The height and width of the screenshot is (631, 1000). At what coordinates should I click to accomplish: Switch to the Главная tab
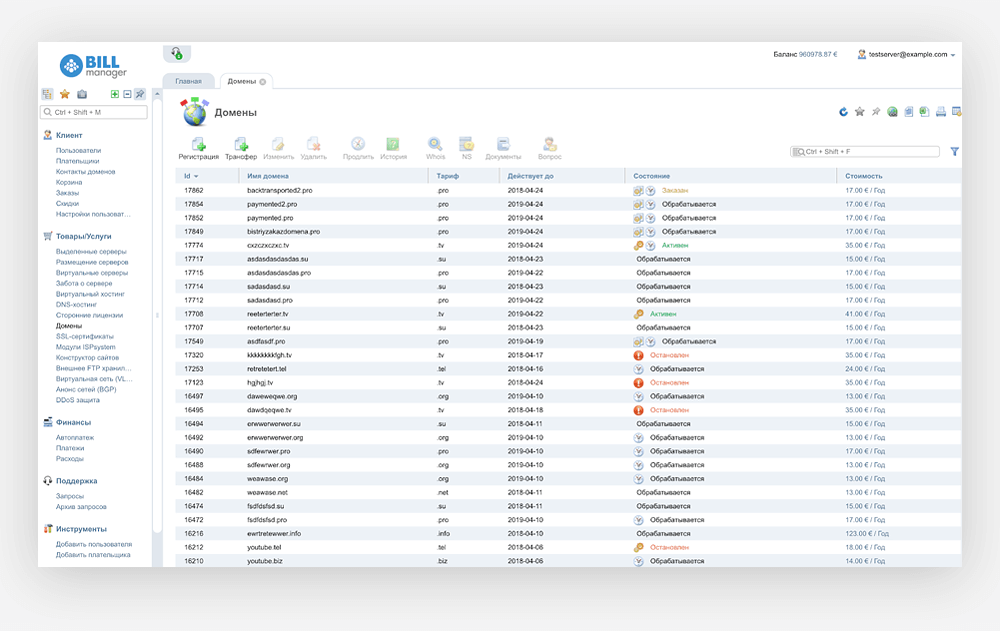click(190, 81)
